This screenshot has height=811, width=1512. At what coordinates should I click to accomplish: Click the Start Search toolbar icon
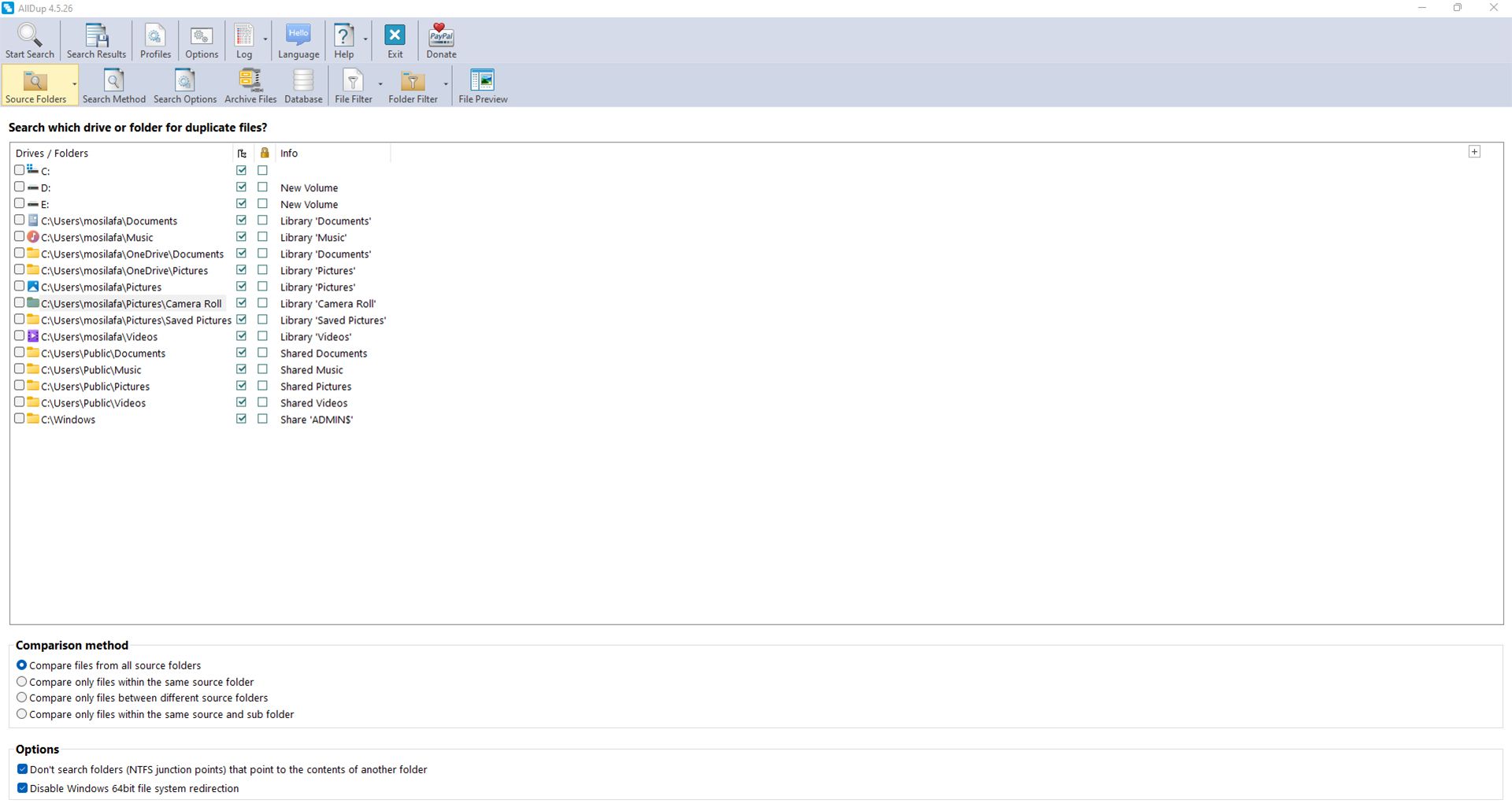click(x=30, y=41)
